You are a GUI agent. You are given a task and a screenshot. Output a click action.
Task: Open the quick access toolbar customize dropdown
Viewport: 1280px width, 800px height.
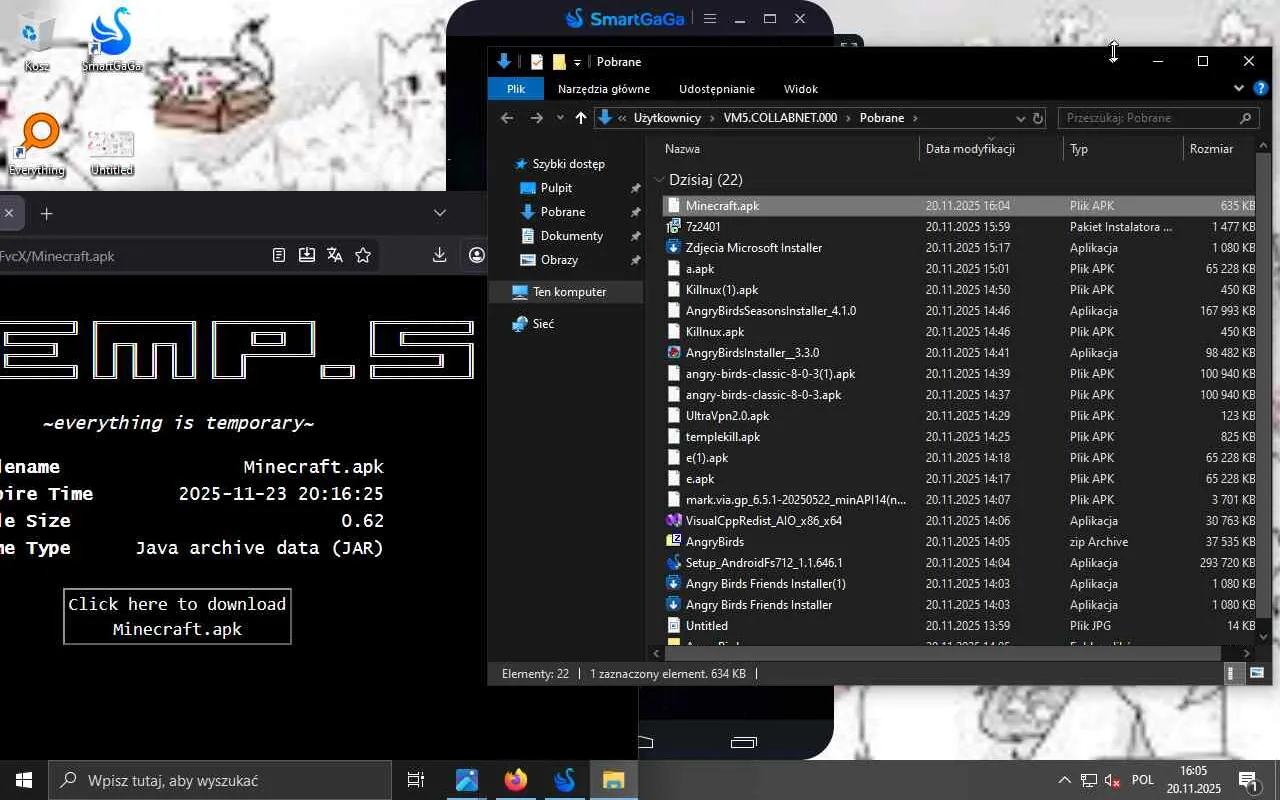coord(577,63)
